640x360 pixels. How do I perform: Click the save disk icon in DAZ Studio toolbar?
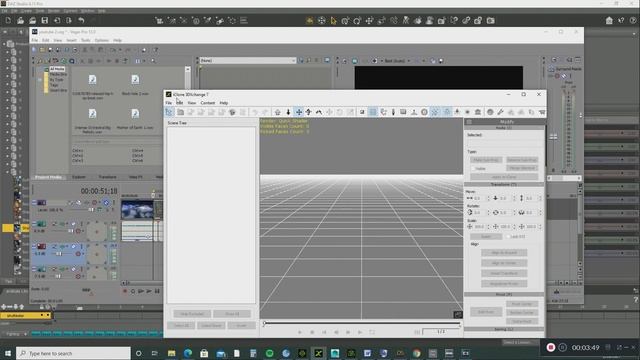[x=44, y=20]
